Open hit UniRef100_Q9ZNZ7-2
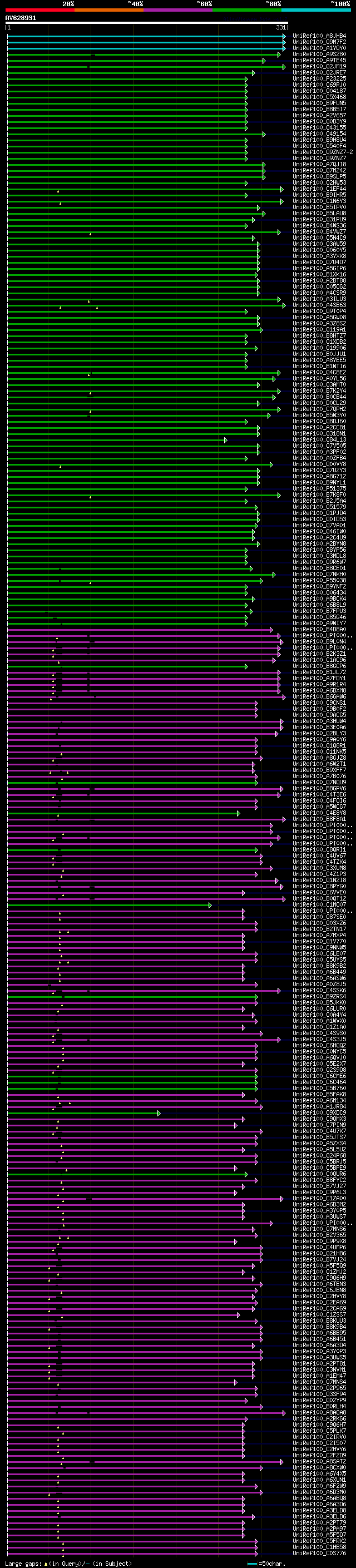This screenshot has height=1568, width=356. click(x=323, y=152)
